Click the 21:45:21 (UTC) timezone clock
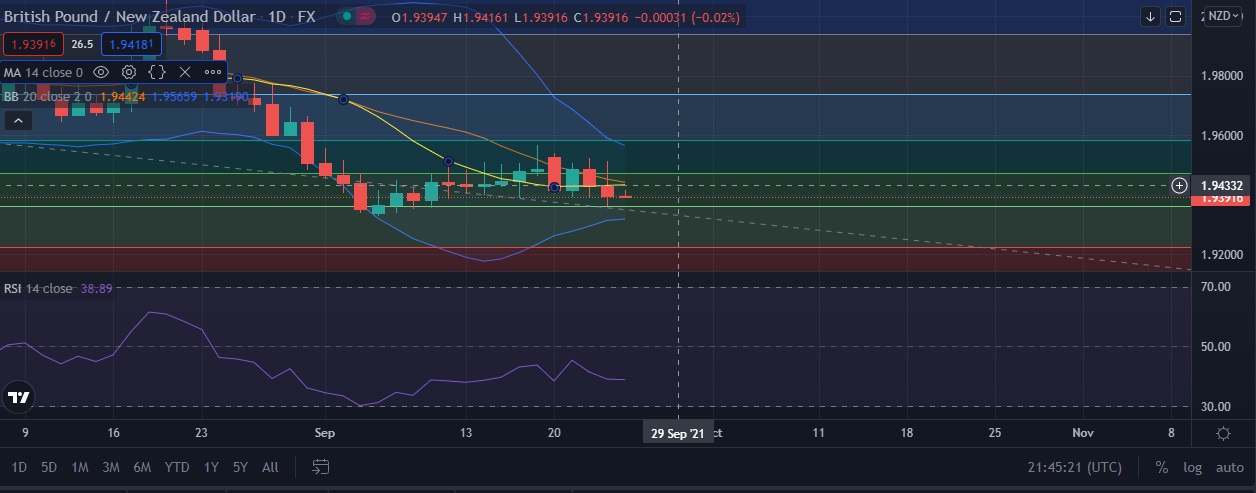This screenshot has width=1256, height=493. point(1074,467)
